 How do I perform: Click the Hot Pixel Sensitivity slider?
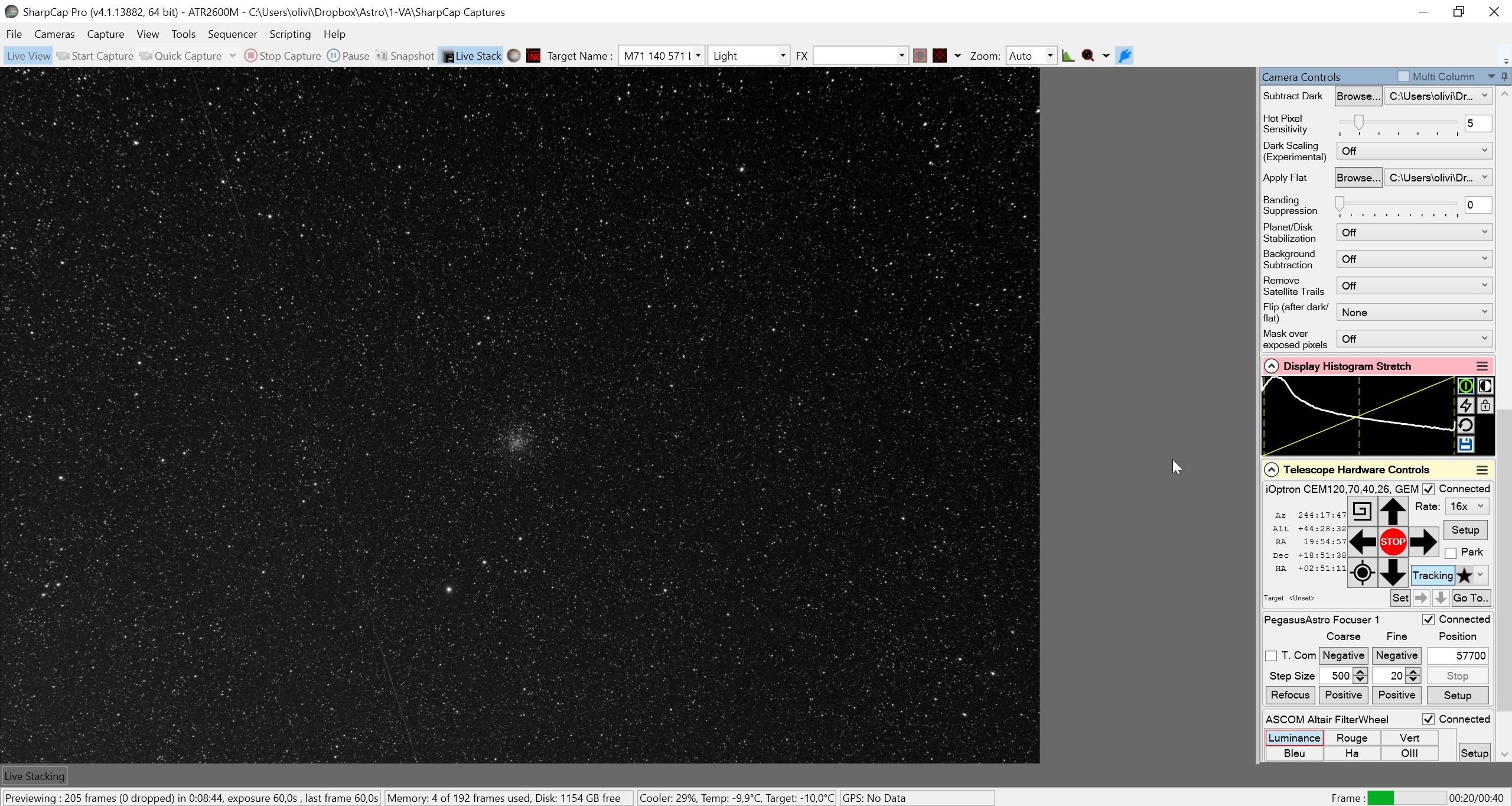pyautogui.click(x=1398, y=123)
